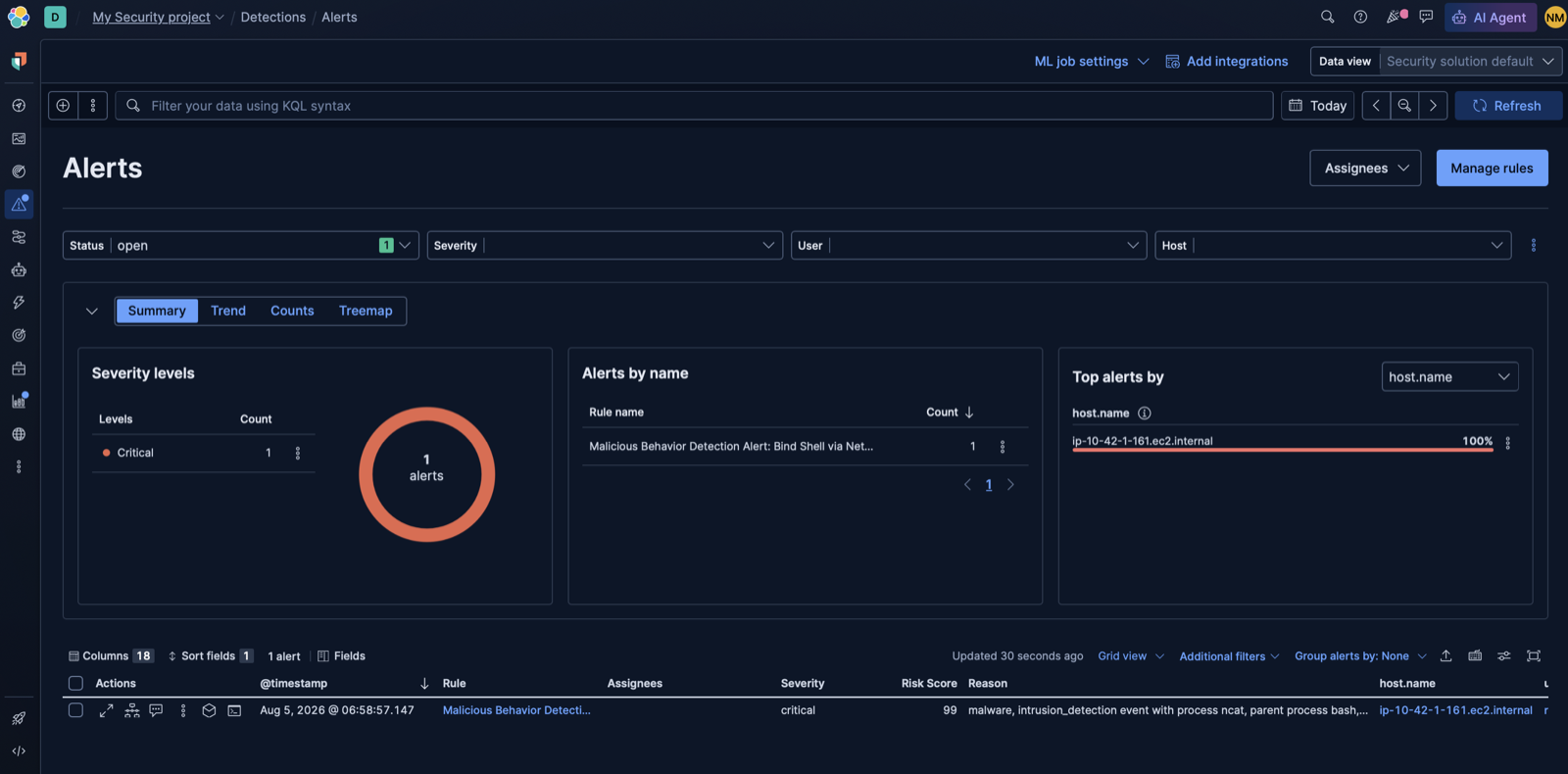1568x774 pixels.
Task: Open host.name info tooltip icon
Action: (x=1145, y=413)
